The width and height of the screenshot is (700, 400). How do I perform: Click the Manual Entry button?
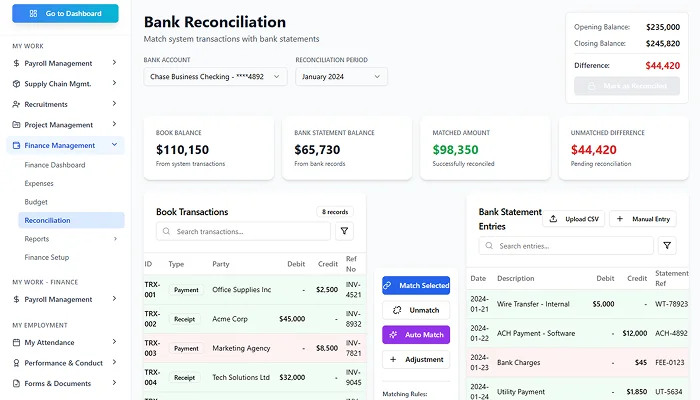(x=643, y=218)
